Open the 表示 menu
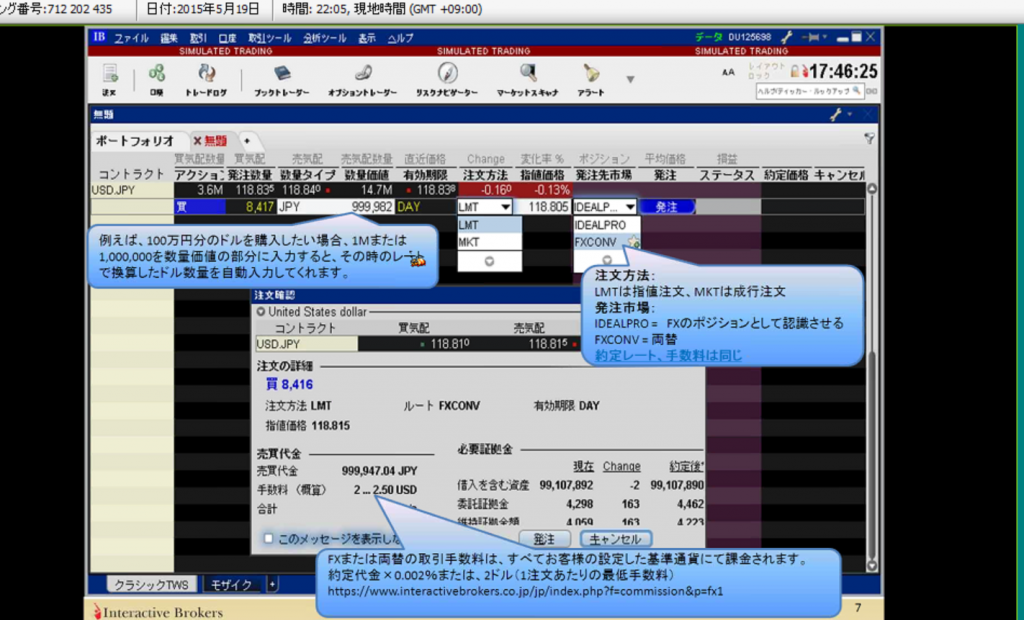The width and height of the screenshot is (1024, 620). coord(367,39)
